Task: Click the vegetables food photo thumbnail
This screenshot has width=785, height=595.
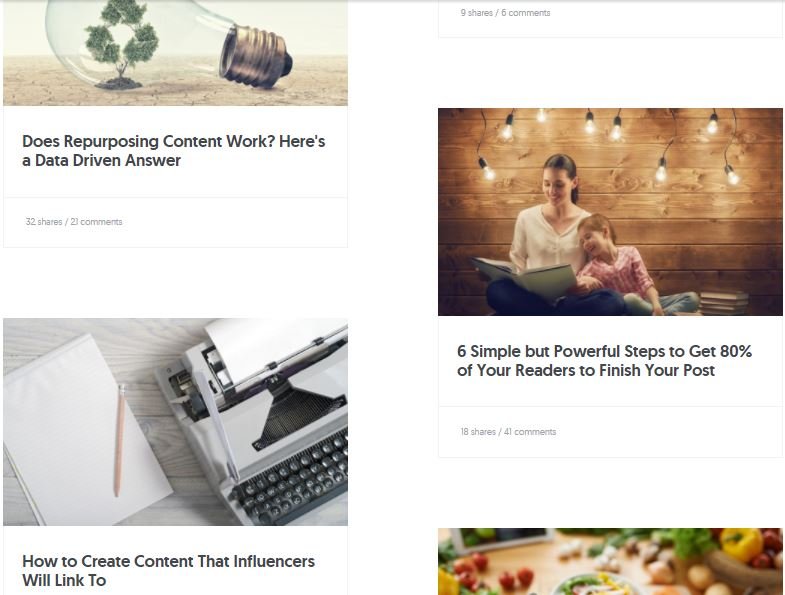Action: pos(610,561)
